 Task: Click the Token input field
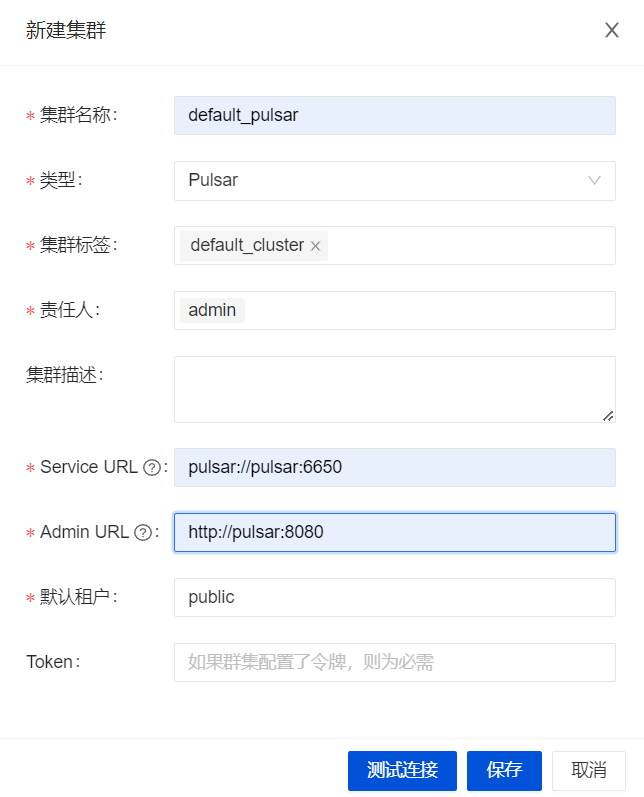click(x=394, y=662)
